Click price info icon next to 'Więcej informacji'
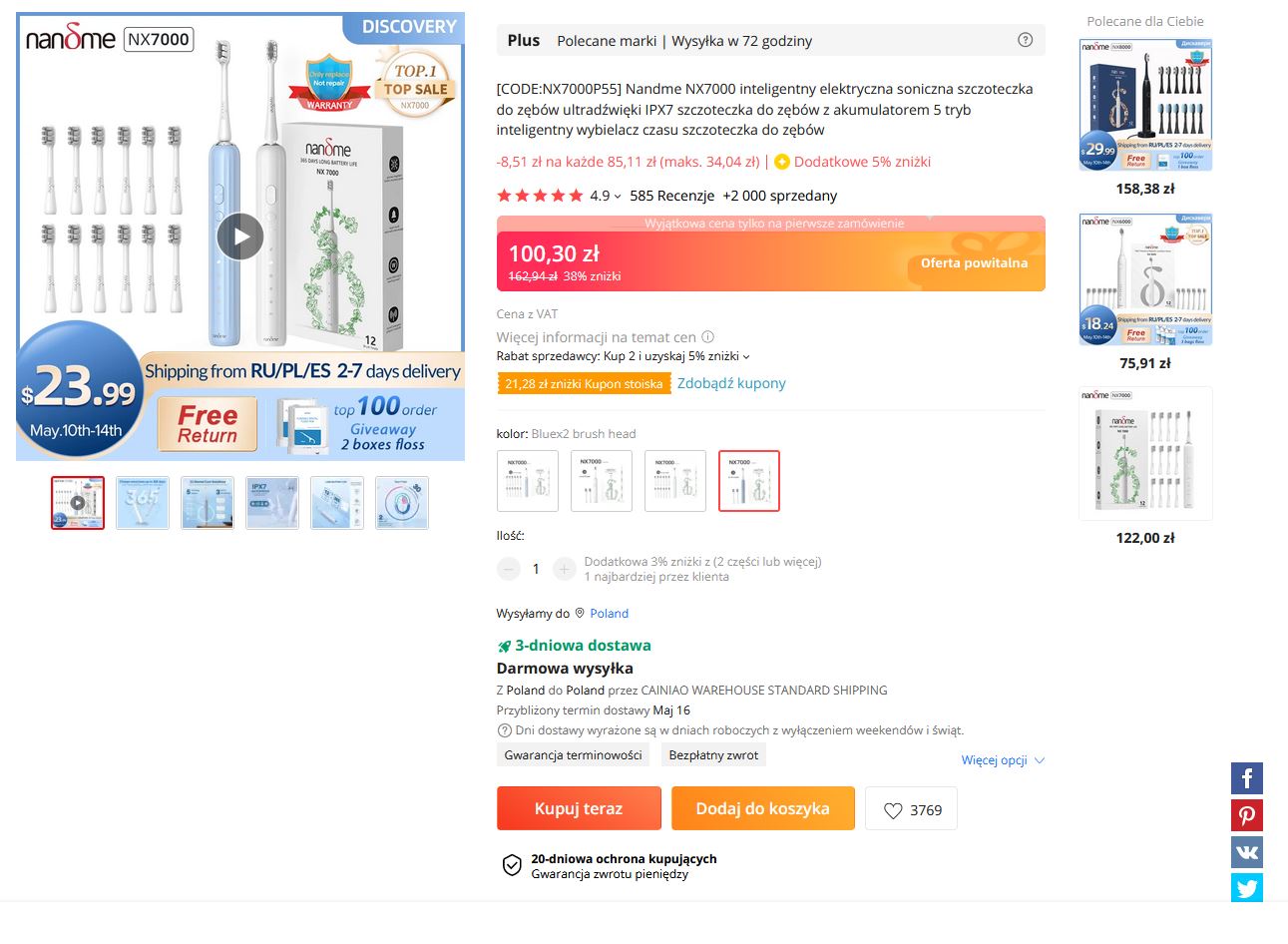The width and height of the screenshot is (1288, 944). click(x=708, y=337)
